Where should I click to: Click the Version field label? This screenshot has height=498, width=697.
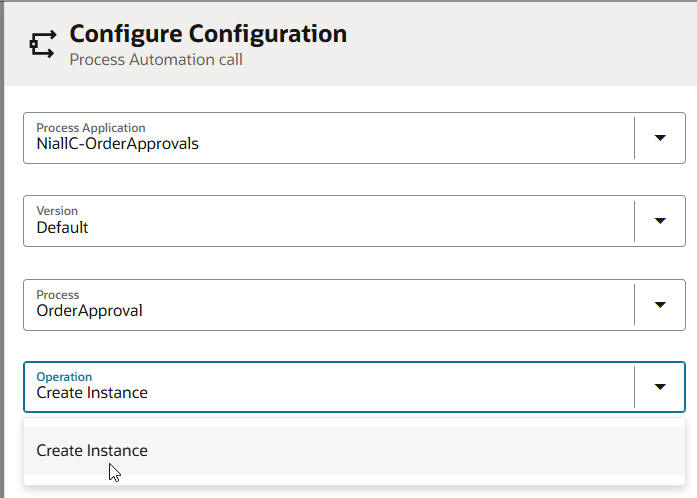click(57, 211)
